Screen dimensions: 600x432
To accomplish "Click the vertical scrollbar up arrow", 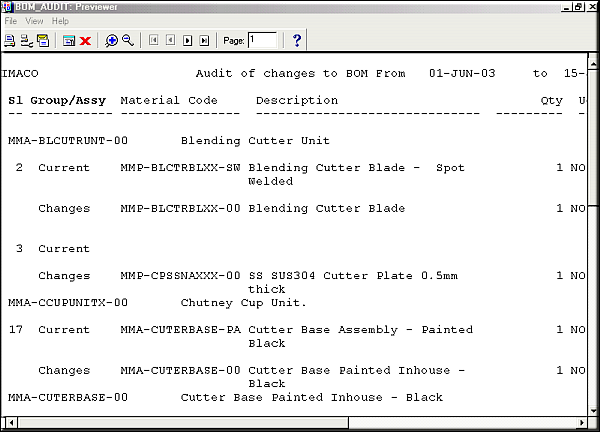I will click(592, 62).
